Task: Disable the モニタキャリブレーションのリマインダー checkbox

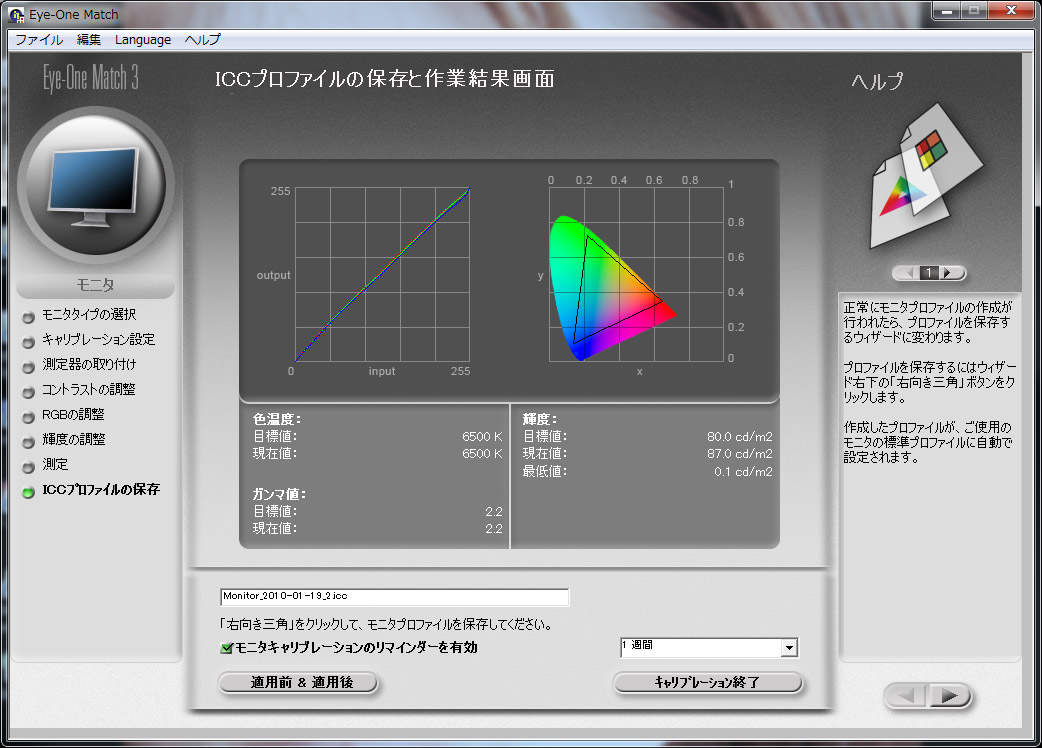Action: pos(227,648)
